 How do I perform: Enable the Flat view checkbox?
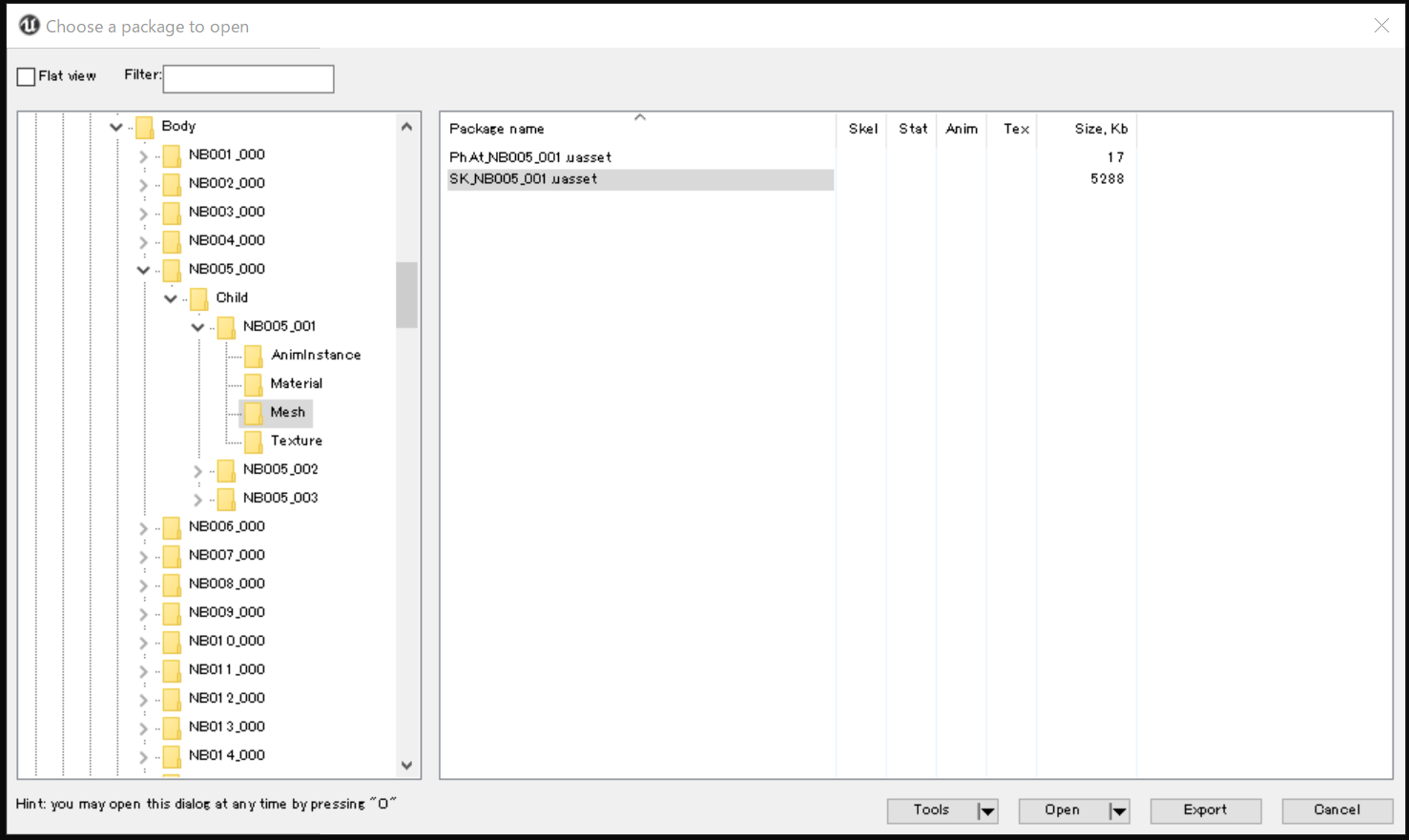(x=27, y=77)
